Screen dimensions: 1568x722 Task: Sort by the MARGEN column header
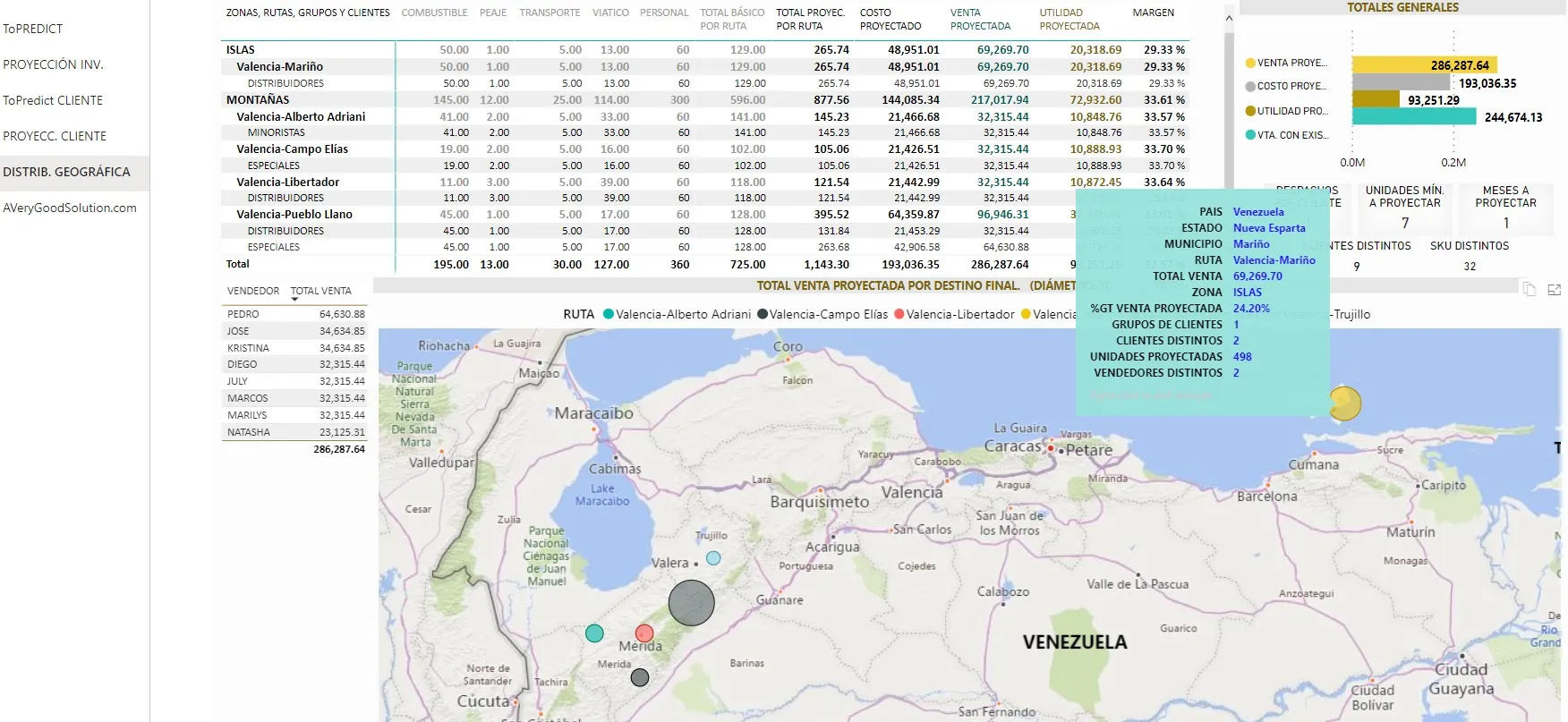pyautogui.click(x=1154, y=13)
